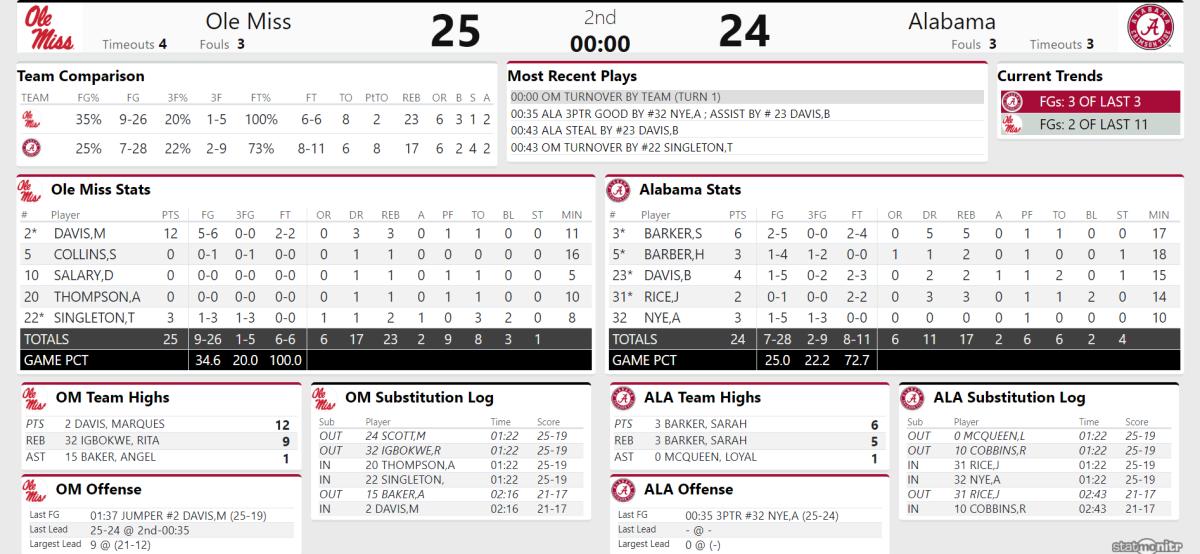Select the highlighted OM turnover by team play
1200x554 pixels.
[x=745, y=97]
